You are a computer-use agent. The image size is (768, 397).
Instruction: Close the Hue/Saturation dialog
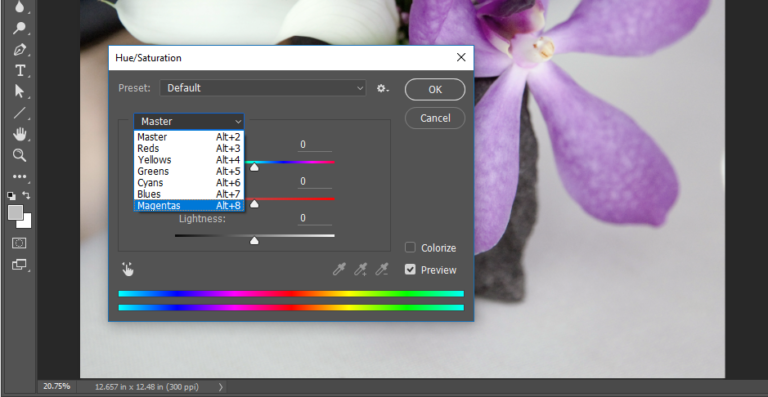(461, 57)
